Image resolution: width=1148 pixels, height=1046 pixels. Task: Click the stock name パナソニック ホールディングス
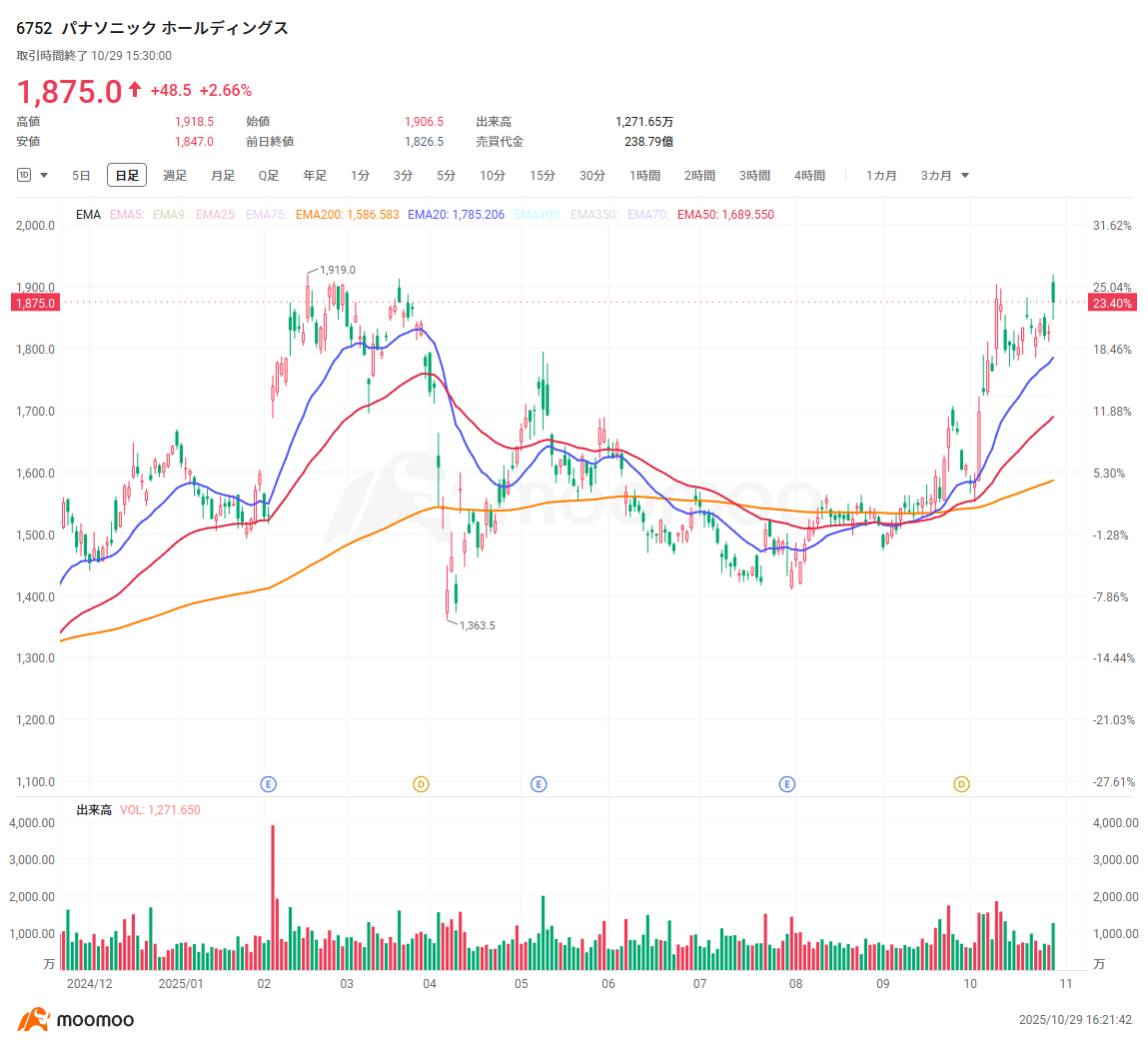[x=175, y=29]
